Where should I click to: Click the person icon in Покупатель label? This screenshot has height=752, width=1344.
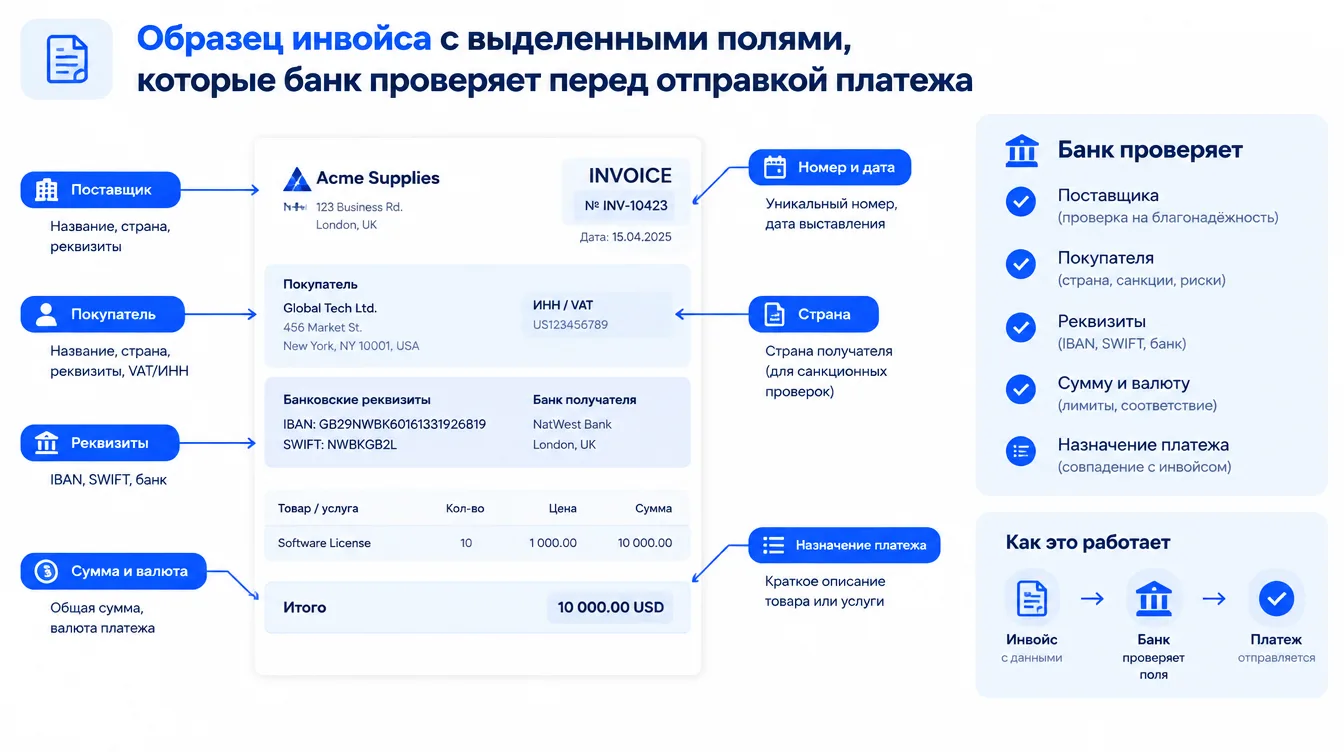click(x=46, y=314)
